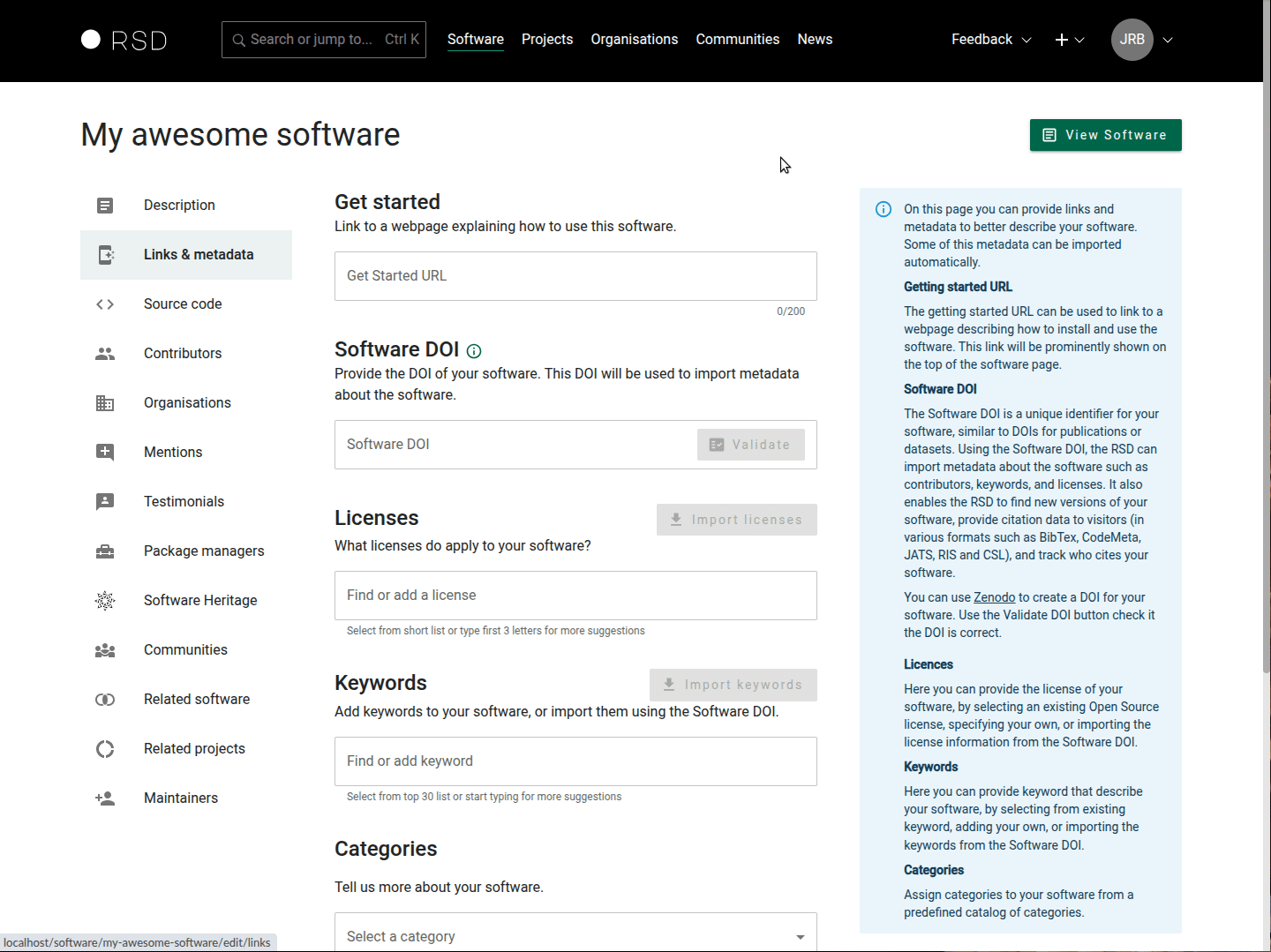This screenshot has height=952, width=1271.
Task: Open the Projects menu item
Action: click(547, 40)
